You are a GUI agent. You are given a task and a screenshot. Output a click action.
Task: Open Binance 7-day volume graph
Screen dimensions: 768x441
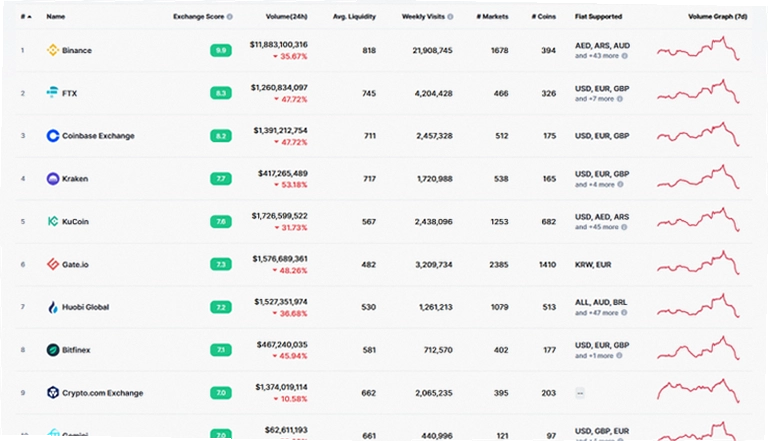(698, 49)
